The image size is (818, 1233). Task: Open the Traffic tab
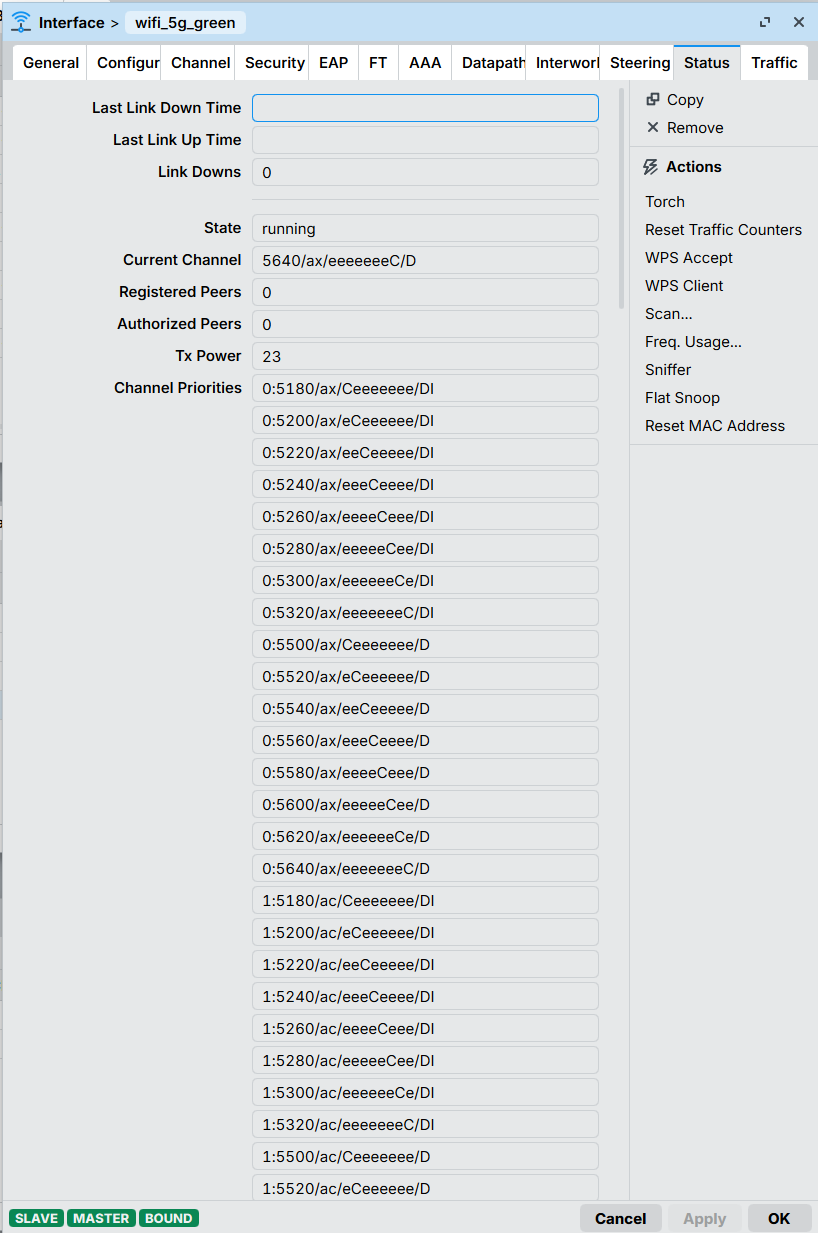tap(775, 62)
